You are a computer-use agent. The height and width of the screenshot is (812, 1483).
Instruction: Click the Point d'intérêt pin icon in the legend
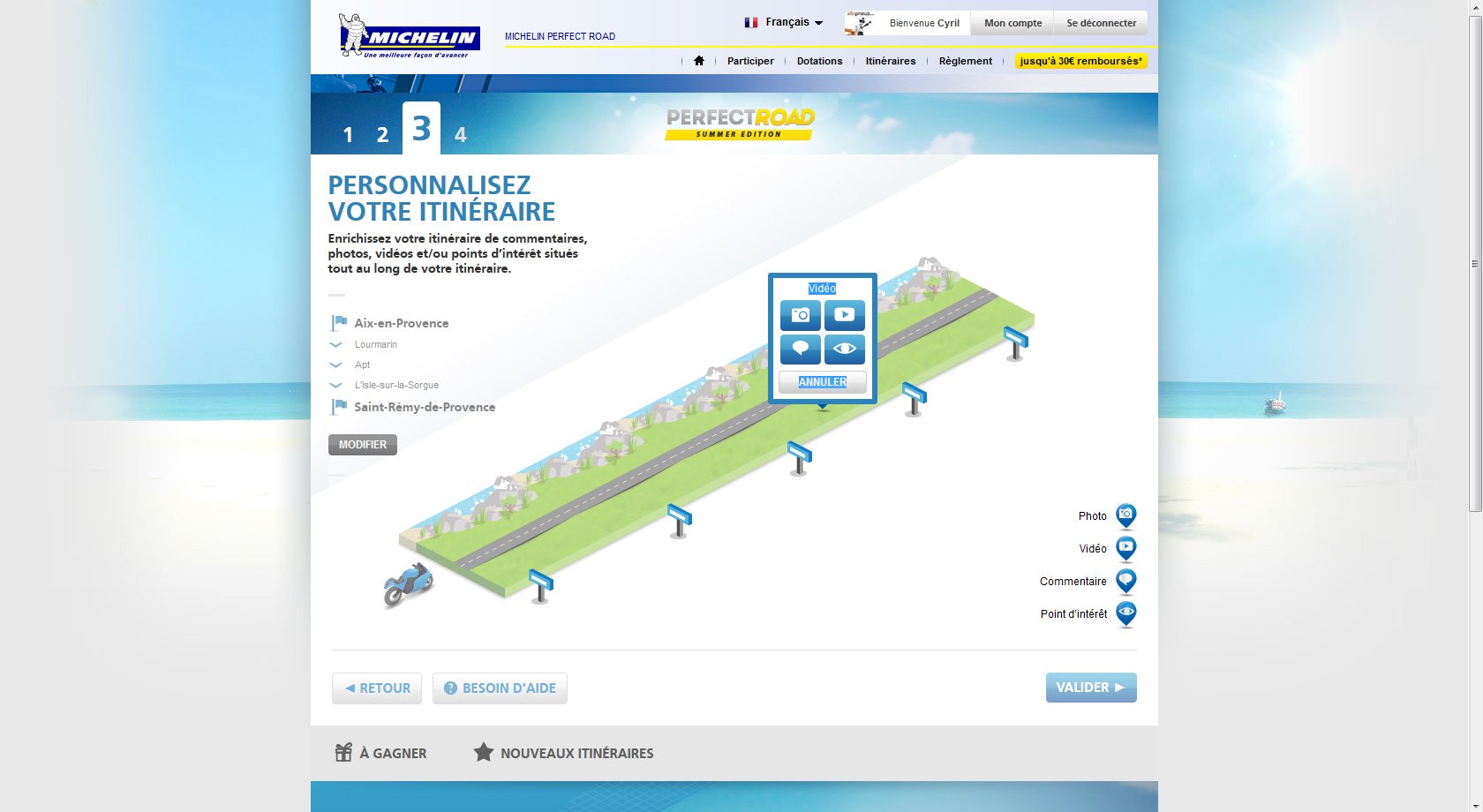[1125, 613]
